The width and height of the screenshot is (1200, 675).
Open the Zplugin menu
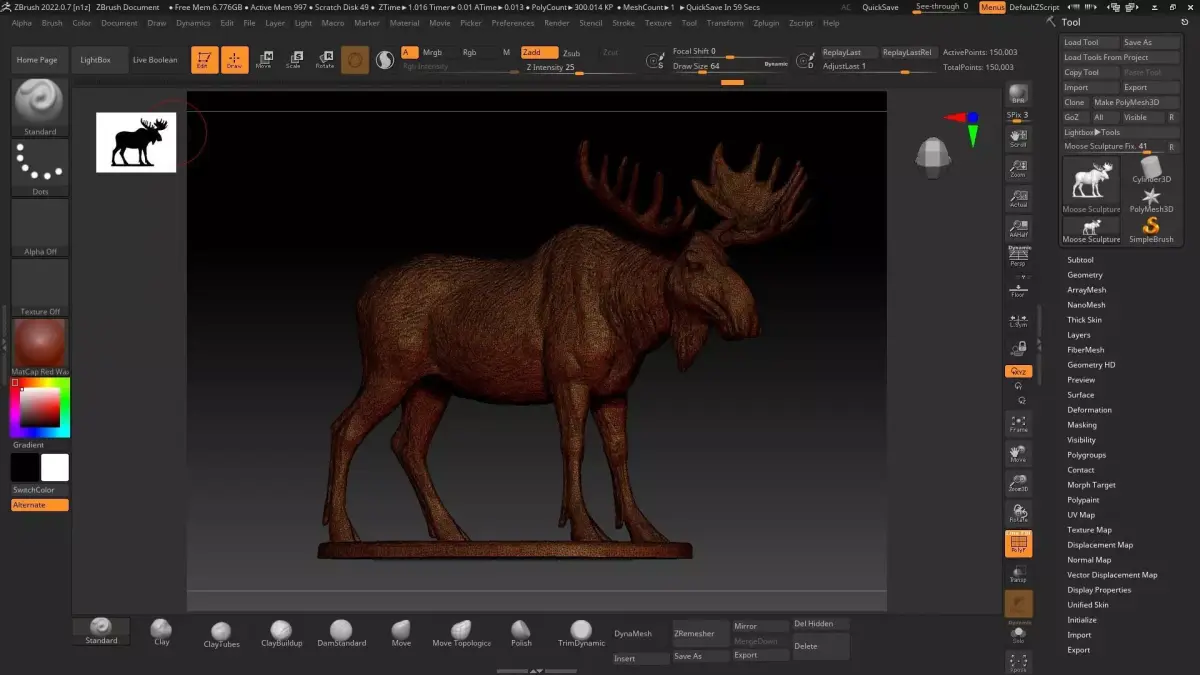coord(766,23)
